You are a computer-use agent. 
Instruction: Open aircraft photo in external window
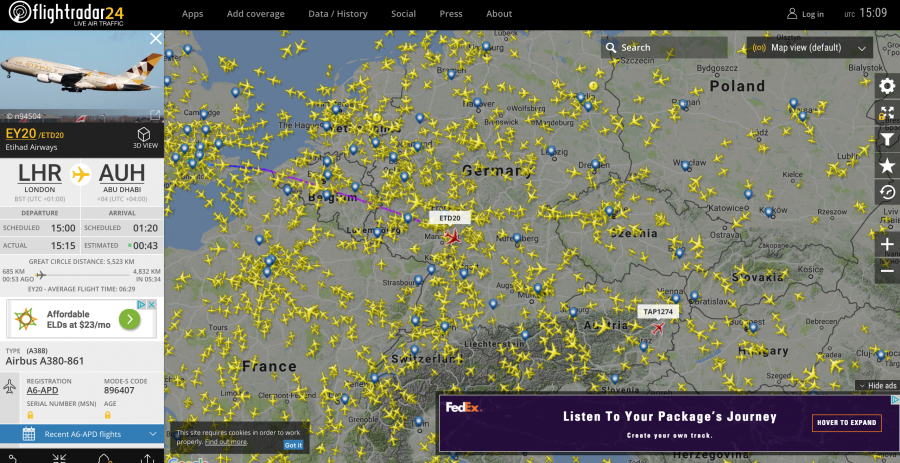coord(155,115)
